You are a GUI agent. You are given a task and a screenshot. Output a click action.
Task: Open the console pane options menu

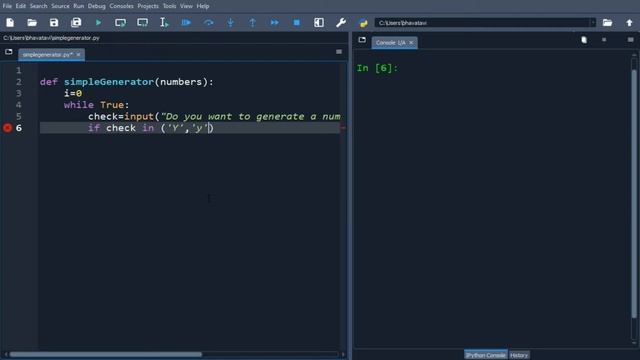point(631,40)
